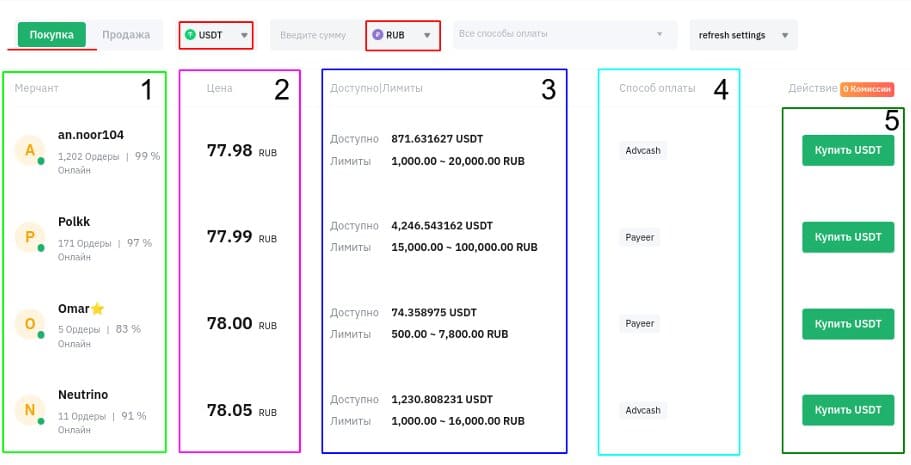Click the Доступно|Лимиты column header
The image size is (911, 465).
376,88
